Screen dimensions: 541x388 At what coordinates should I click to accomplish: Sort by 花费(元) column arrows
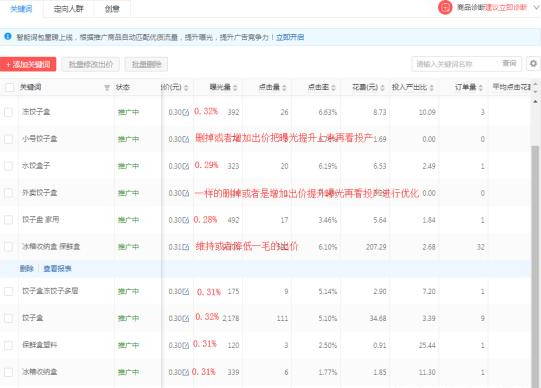tap(382, 88)
